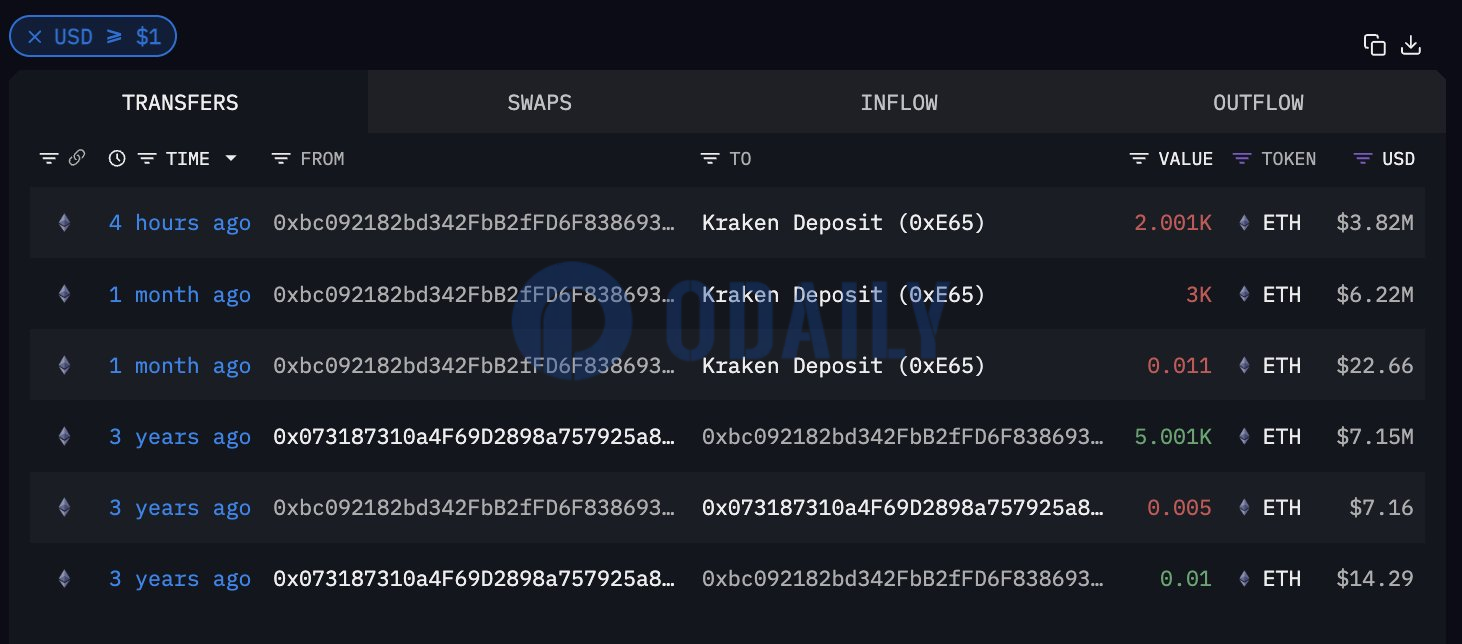The width and height of the screenshot is (1462, 644).
Task: Click the link icon in header row
Action: [x=77, y=158]
